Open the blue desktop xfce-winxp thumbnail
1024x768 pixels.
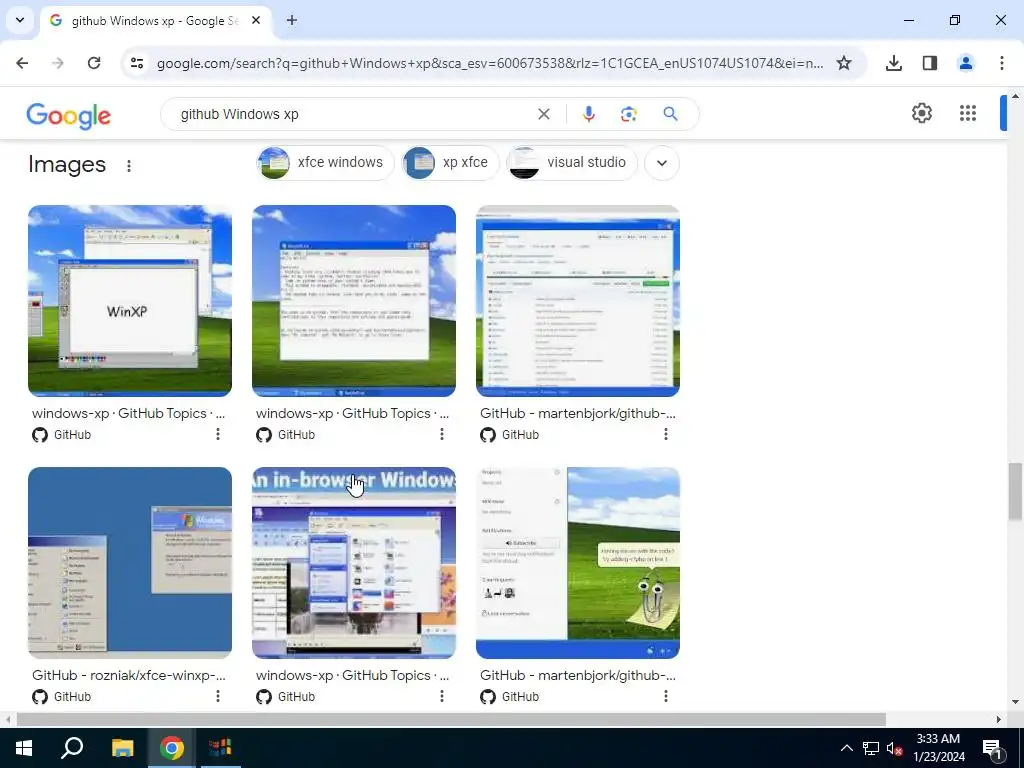tap(130, 562)
